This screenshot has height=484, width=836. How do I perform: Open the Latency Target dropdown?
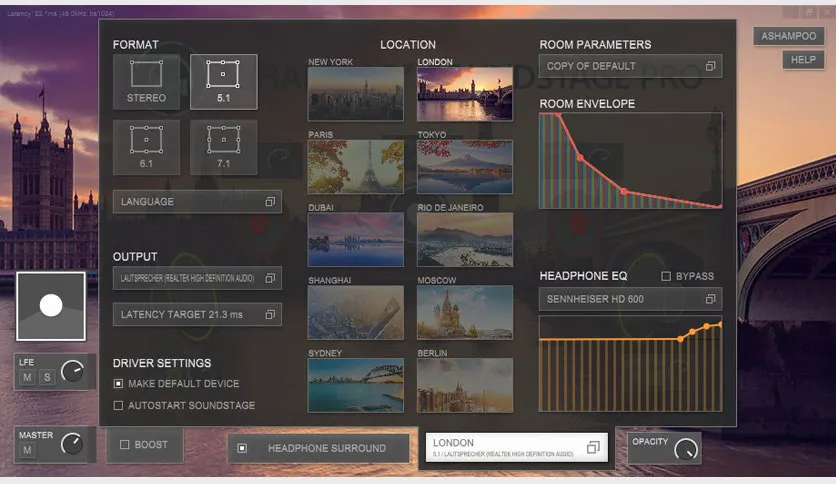197,314
